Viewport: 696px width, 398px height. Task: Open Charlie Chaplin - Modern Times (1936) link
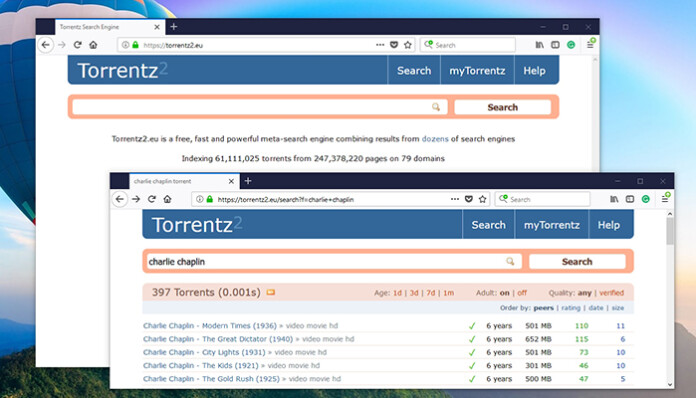click(x=210, y=326)
